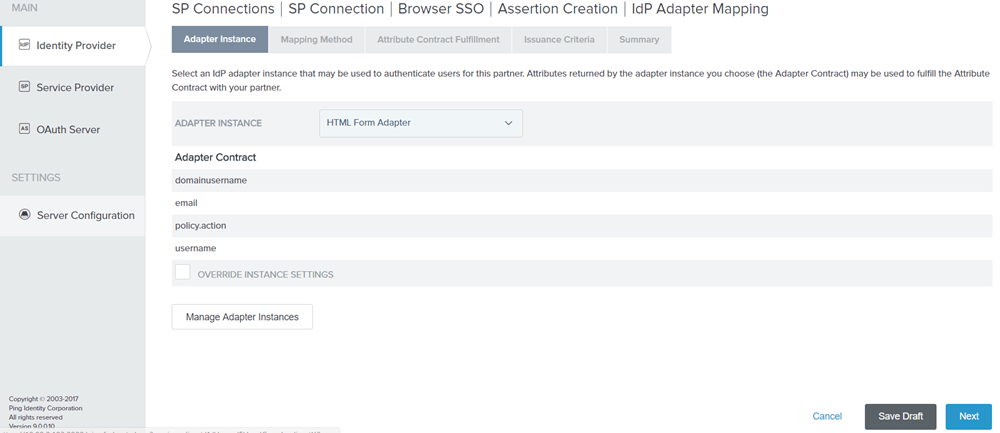The height and width of the screenshot is (433, 1000).
Task: Click the domainusername contract row
Action: [211, 180]
